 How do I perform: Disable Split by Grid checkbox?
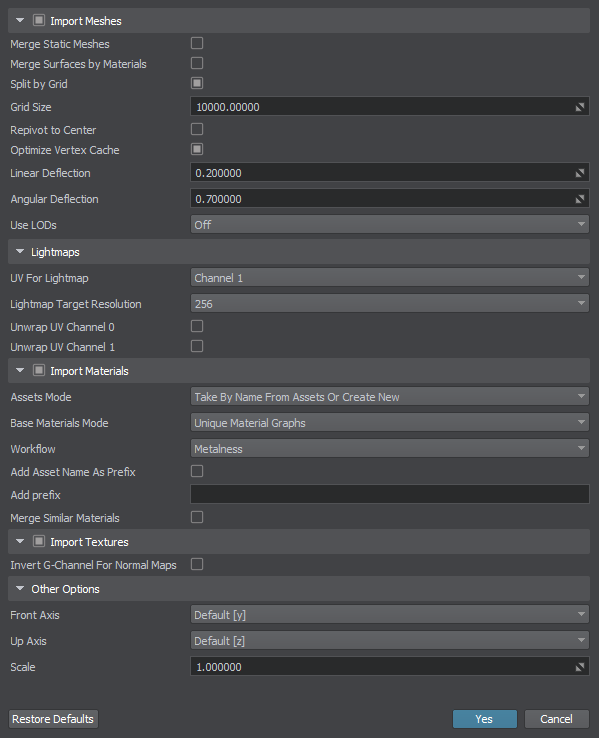click(x=197, y=83)
